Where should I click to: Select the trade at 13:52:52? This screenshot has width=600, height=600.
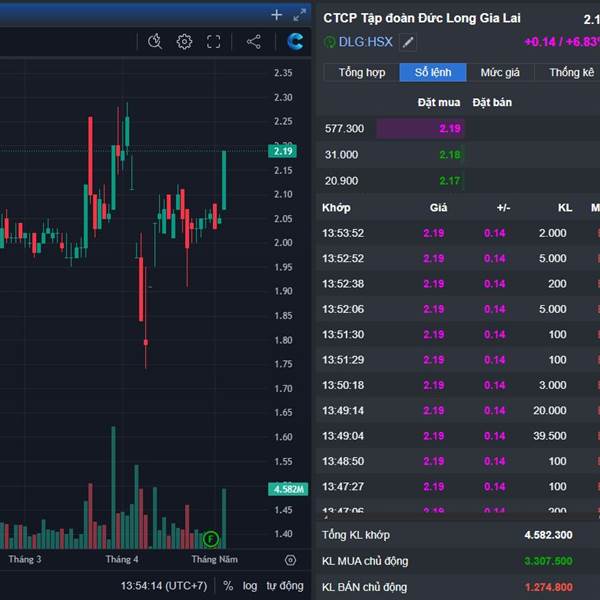coord(458,258)
